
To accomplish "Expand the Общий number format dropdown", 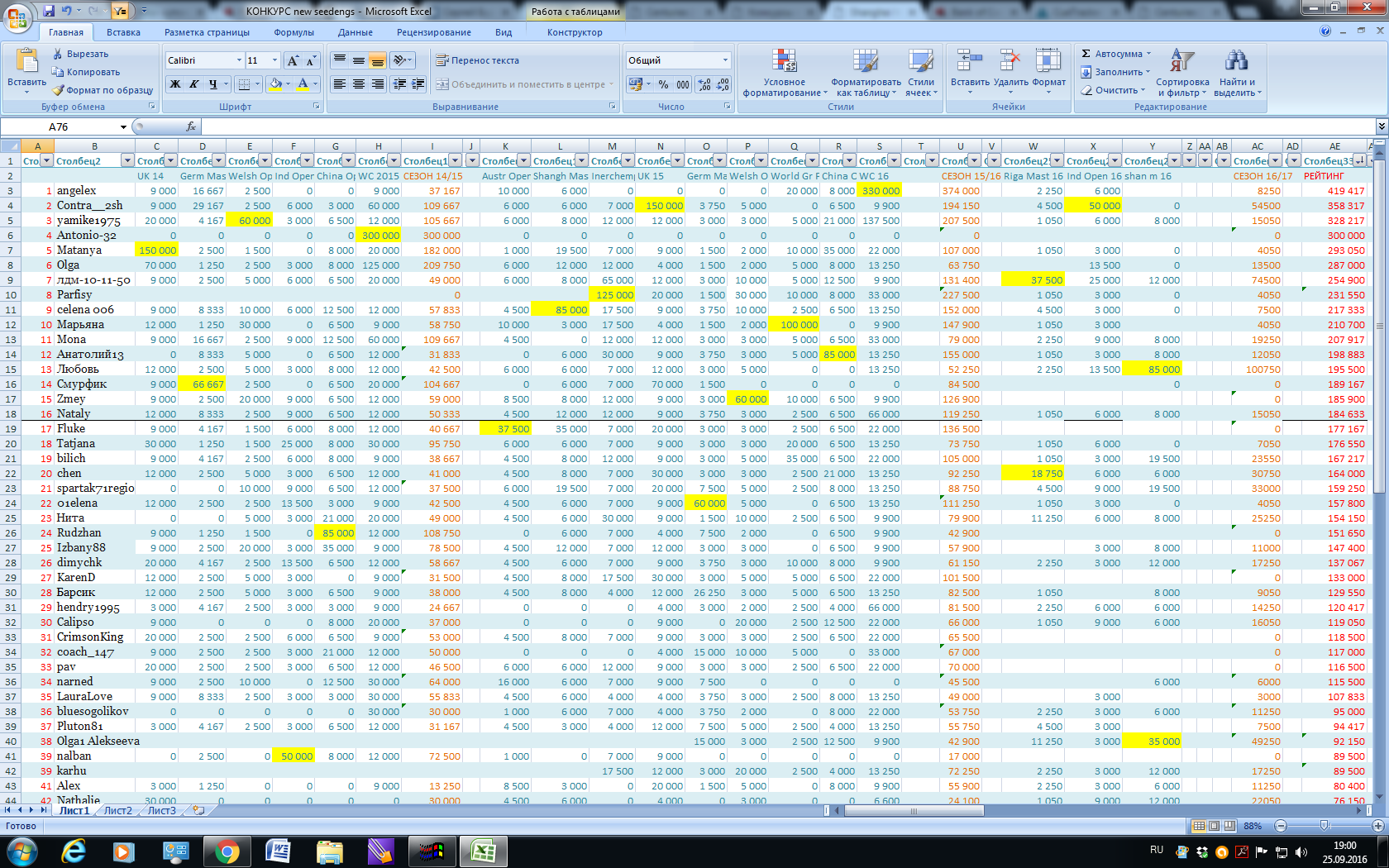I will click(x=725, y=60).
